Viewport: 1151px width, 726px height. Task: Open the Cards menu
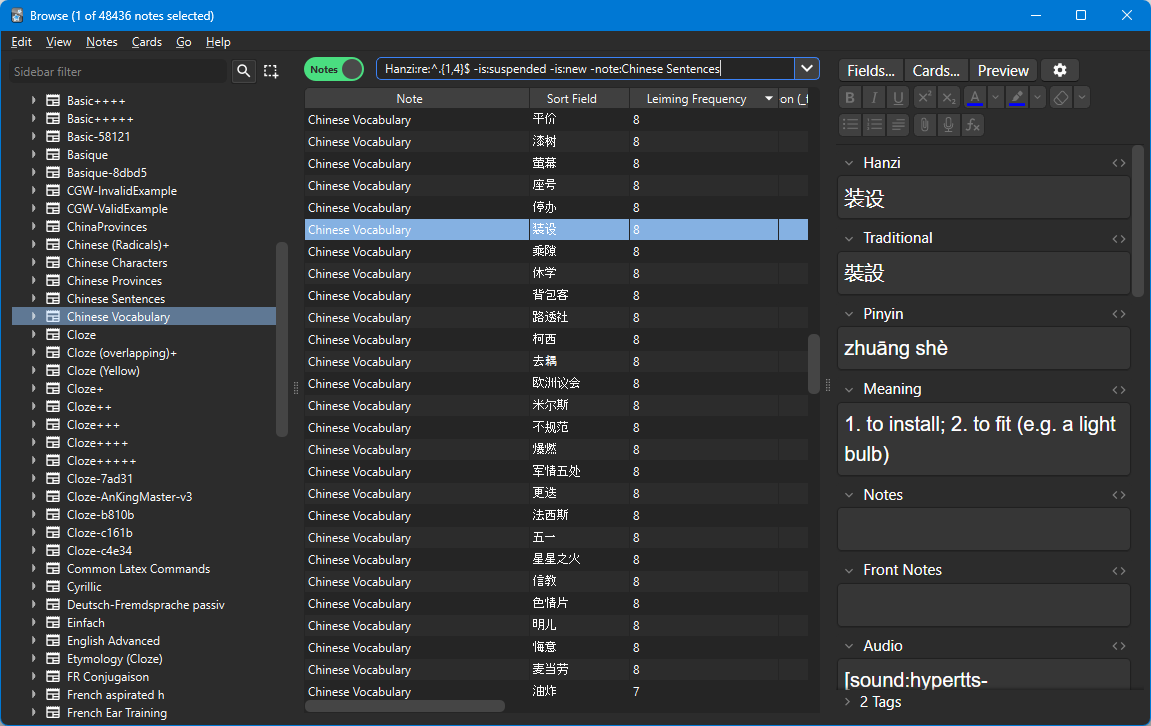147,42
